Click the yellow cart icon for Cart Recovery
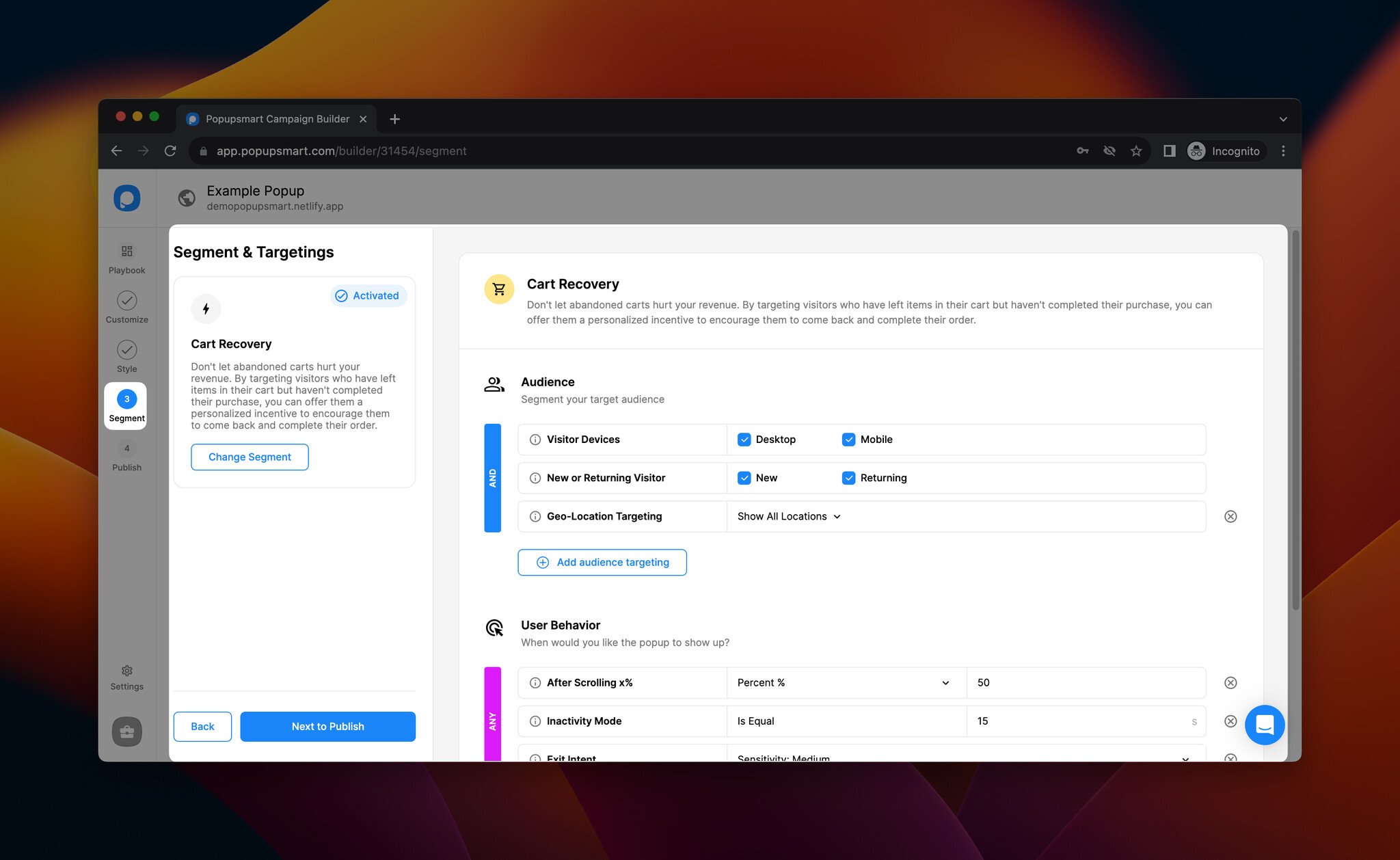Image resolution: width=1400 pixels, height=860 pixels. [x=499, y=289]
